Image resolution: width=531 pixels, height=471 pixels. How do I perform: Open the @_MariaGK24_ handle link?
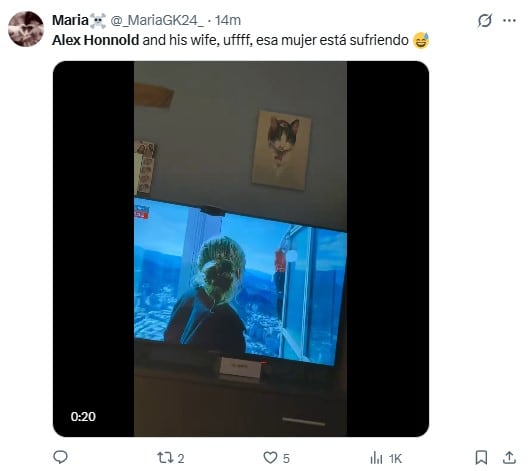coord(157,20)
